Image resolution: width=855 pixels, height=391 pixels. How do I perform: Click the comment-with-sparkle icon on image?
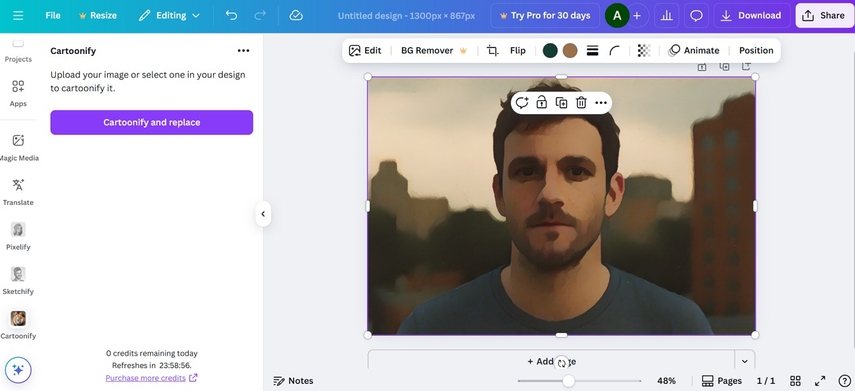[x=522, y=103]
